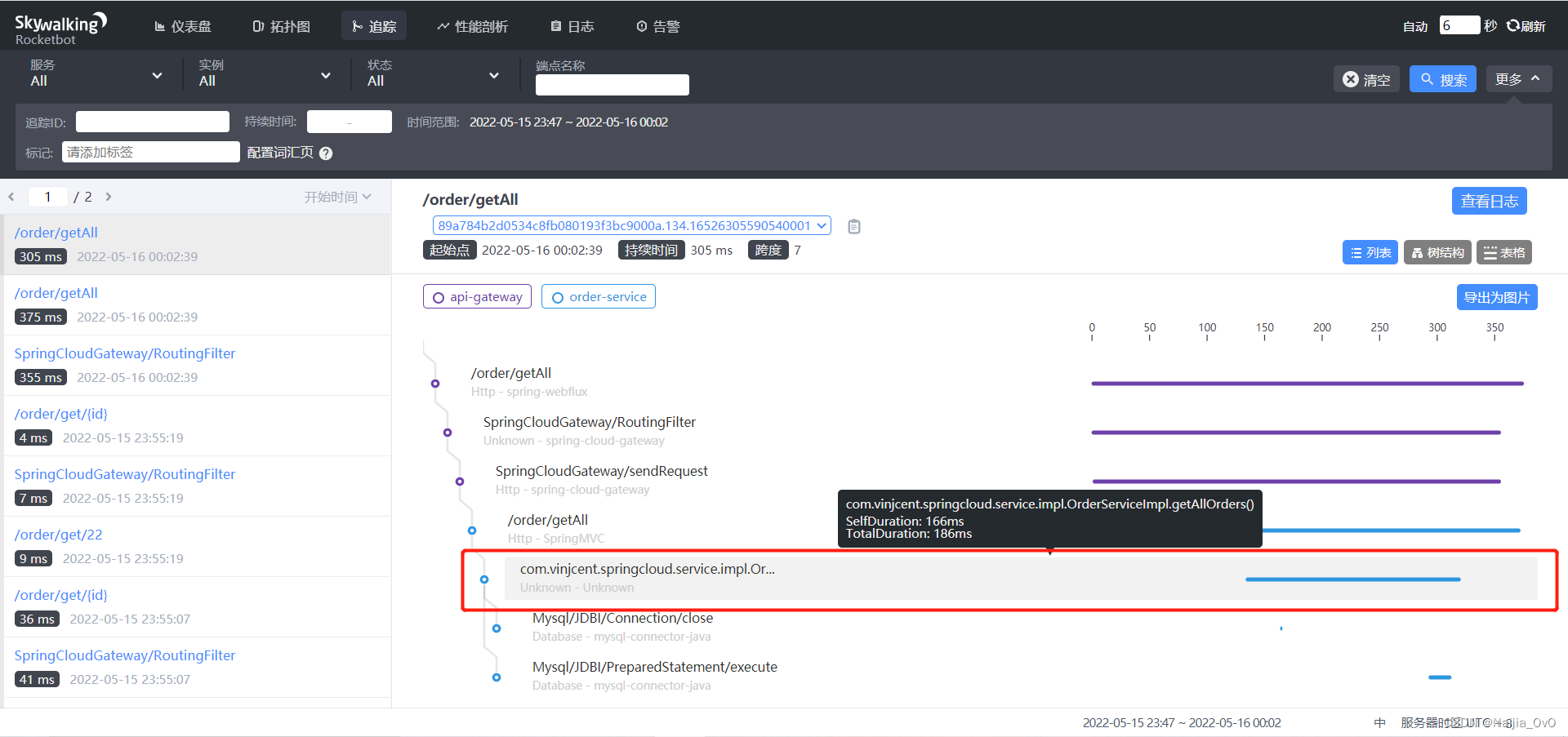This screenshot has height=737, width=1568.
Task: Focus the 端点名称 endpoint name field
Action: 612,85
